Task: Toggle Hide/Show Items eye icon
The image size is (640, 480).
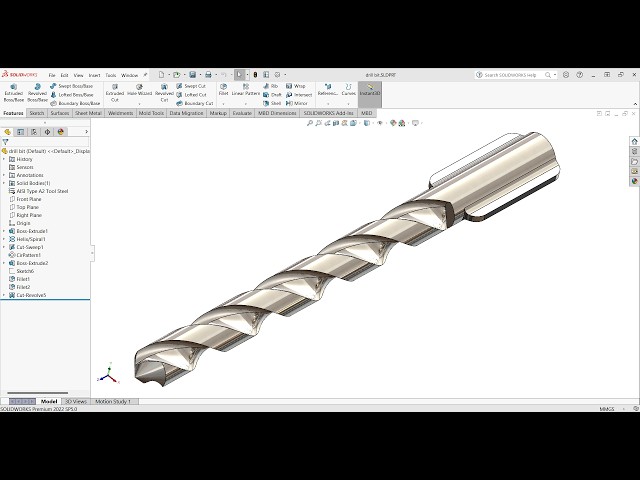Action: 380,123
